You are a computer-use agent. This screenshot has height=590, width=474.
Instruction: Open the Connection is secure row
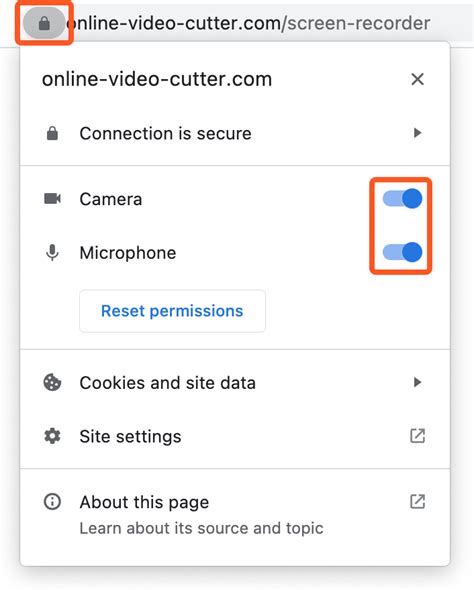tap(235, 133)
